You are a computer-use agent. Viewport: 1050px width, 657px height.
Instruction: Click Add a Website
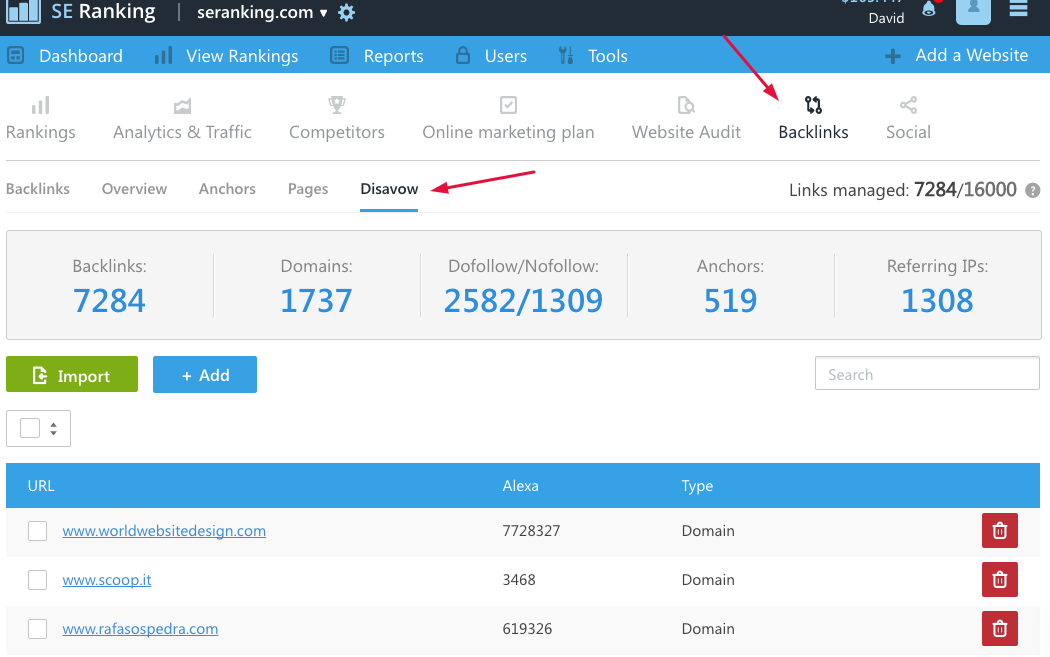[x=971, y=56]
